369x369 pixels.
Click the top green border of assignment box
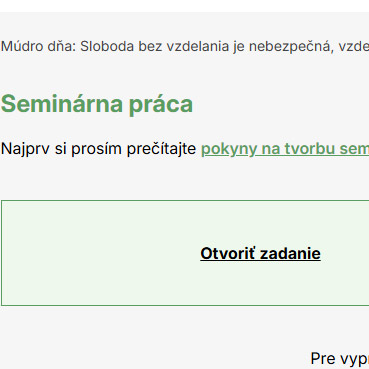(x=185, y=201)
